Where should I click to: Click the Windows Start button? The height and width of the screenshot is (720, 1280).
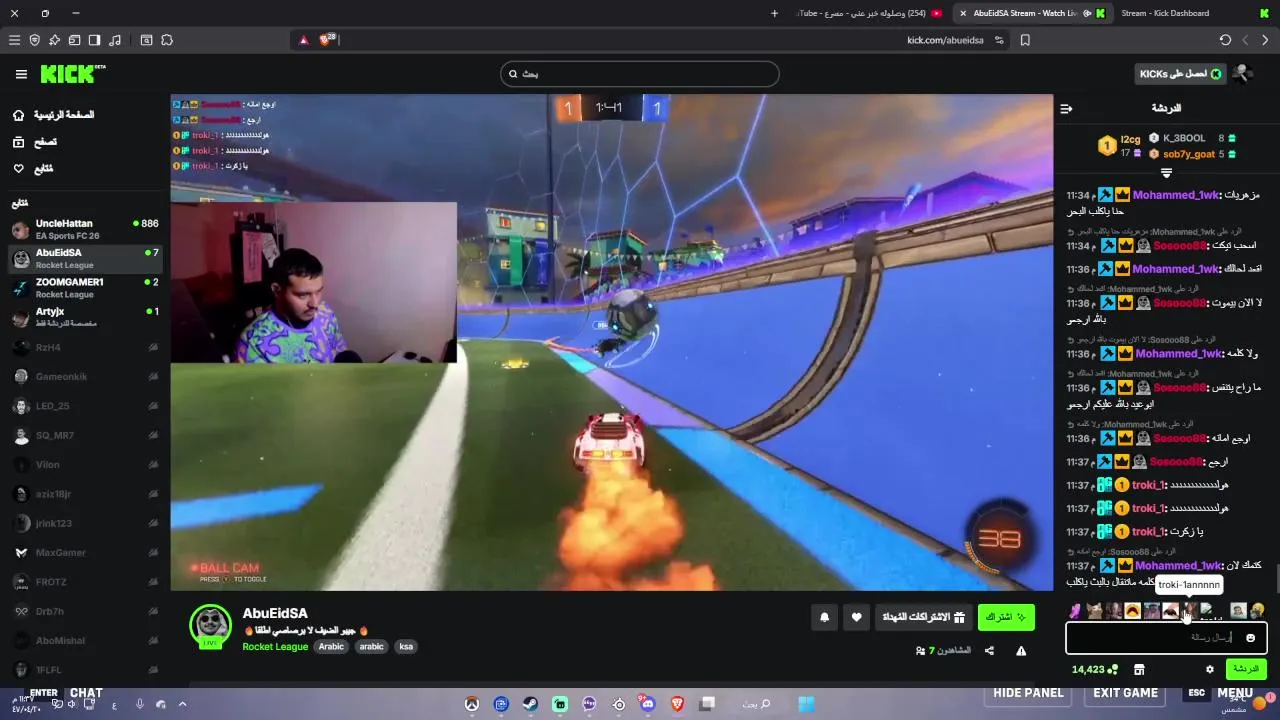(806, 704)
